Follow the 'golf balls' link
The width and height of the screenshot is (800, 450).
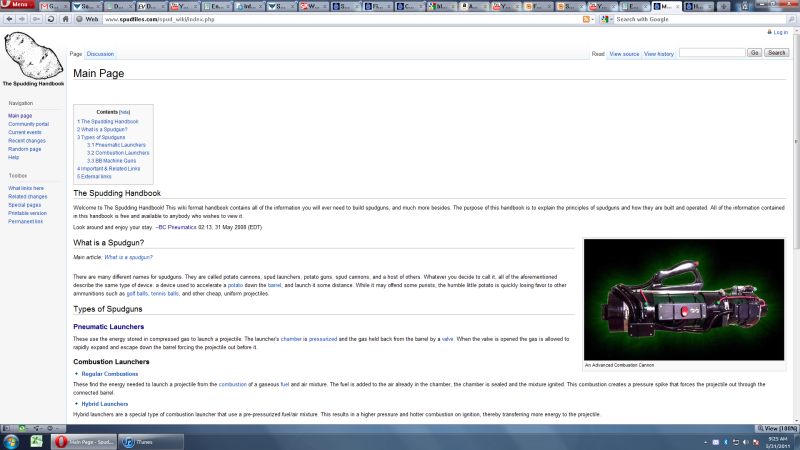pyautogui.click(x=137, y=293)
